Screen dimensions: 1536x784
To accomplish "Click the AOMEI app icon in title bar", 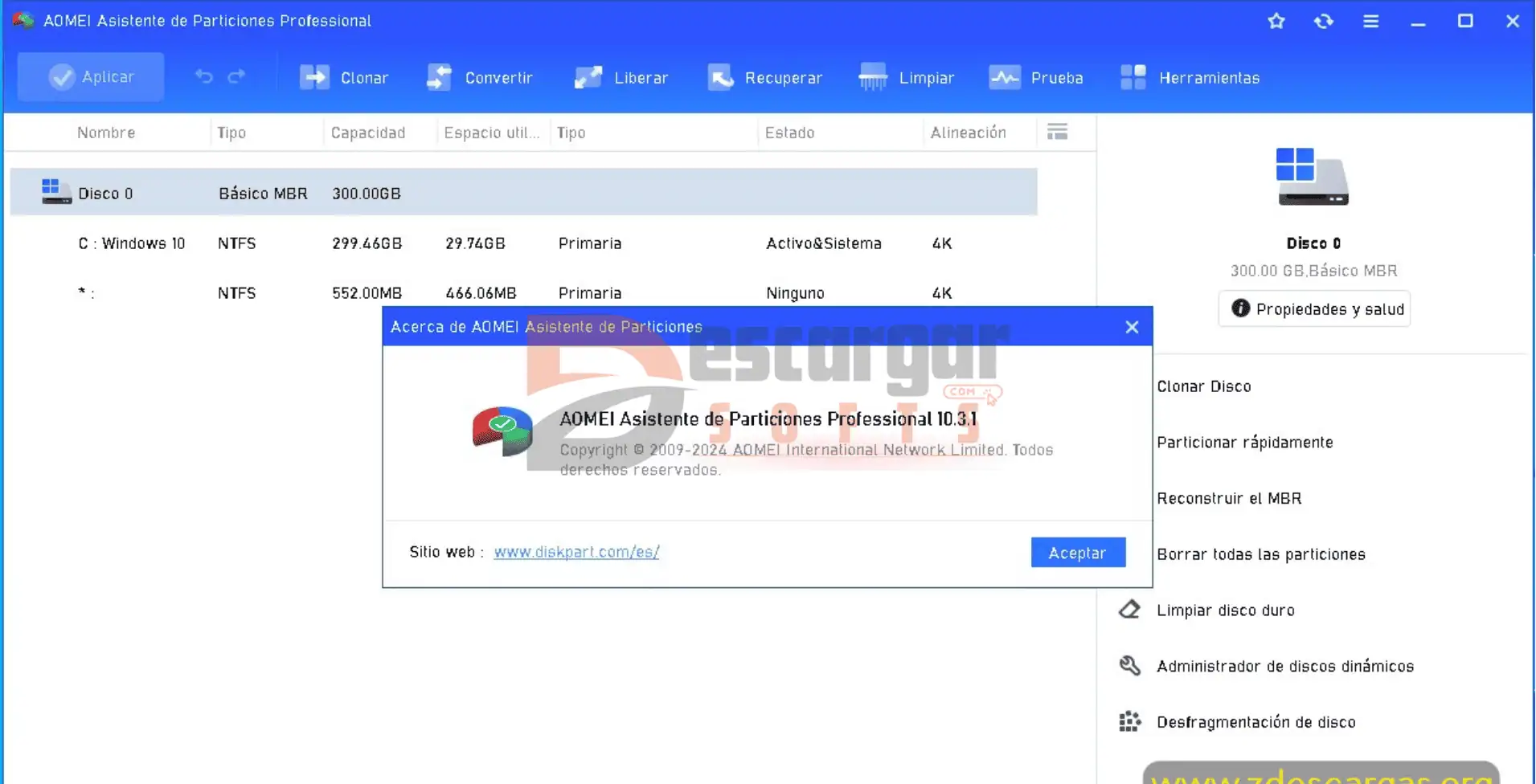I will click(23, 20).
